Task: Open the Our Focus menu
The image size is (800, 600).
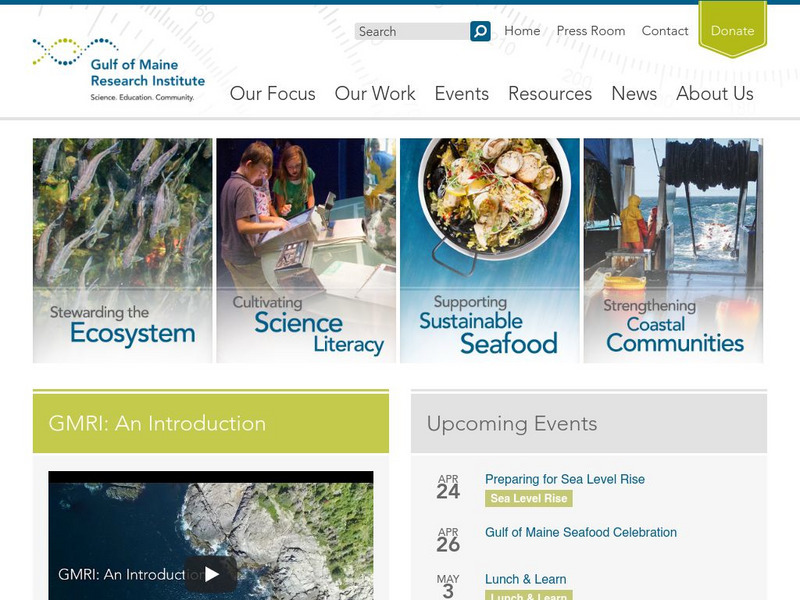Action: point(272,93)
